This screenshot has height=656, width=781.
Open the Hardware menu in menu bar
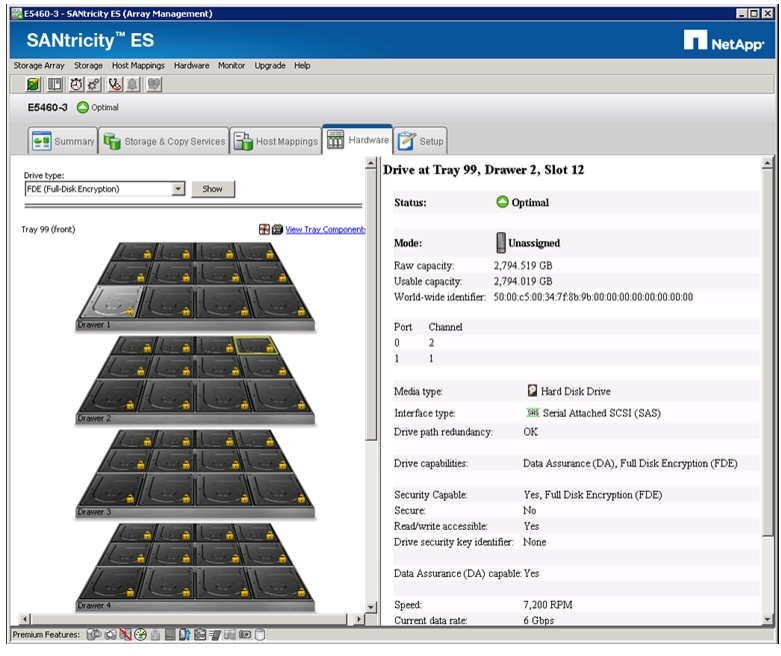(x=191, y=65)
